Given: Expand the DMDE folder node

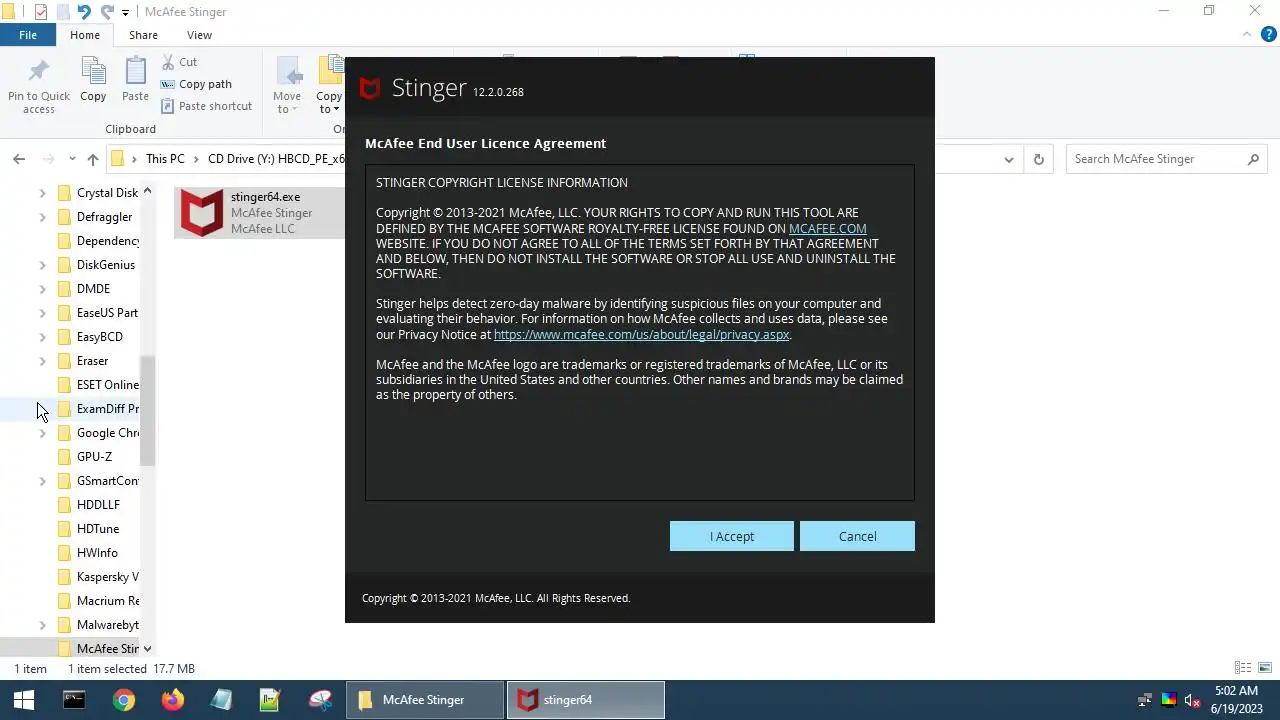Looking at the screenshot, I should (42, 289).
